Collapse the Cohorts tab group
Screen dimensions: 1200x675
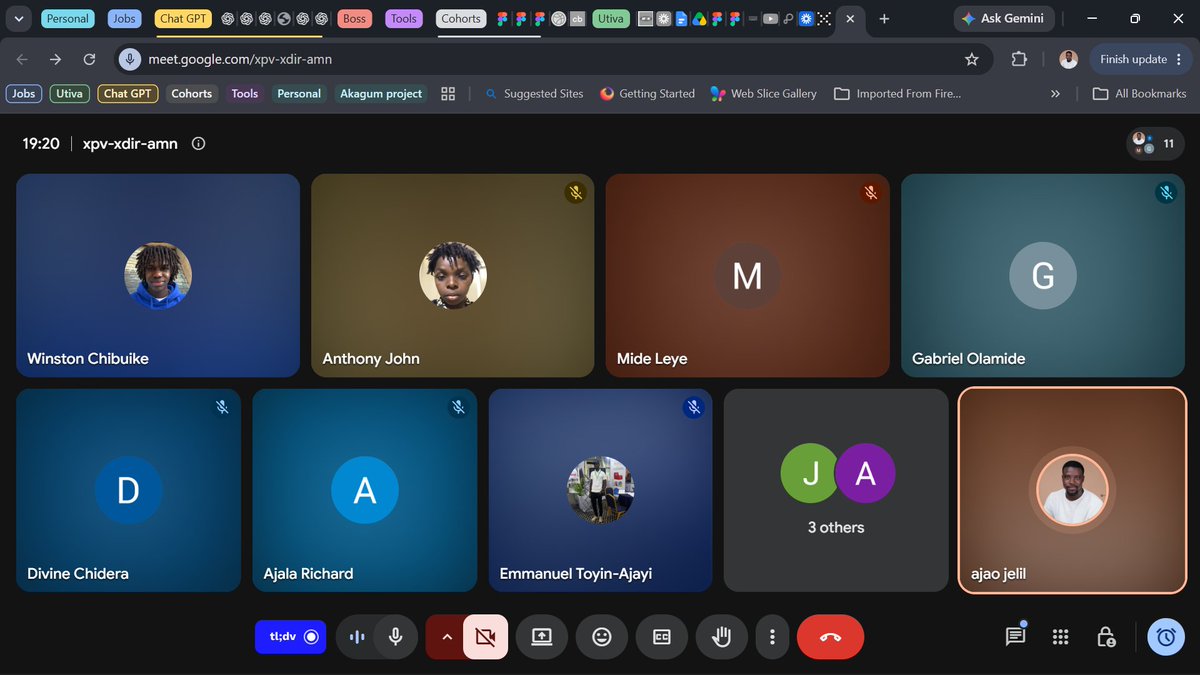click(461, 18)
